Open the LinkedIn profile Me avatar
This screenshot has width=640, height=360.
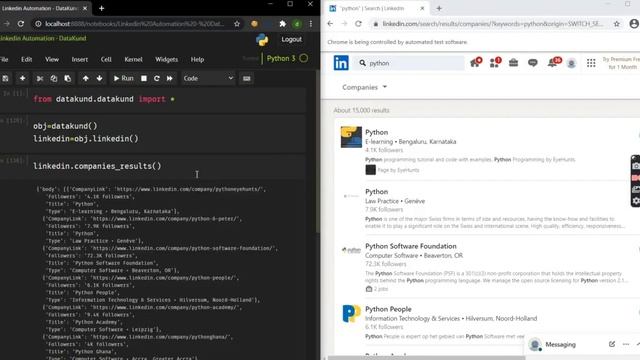(571, 63)
